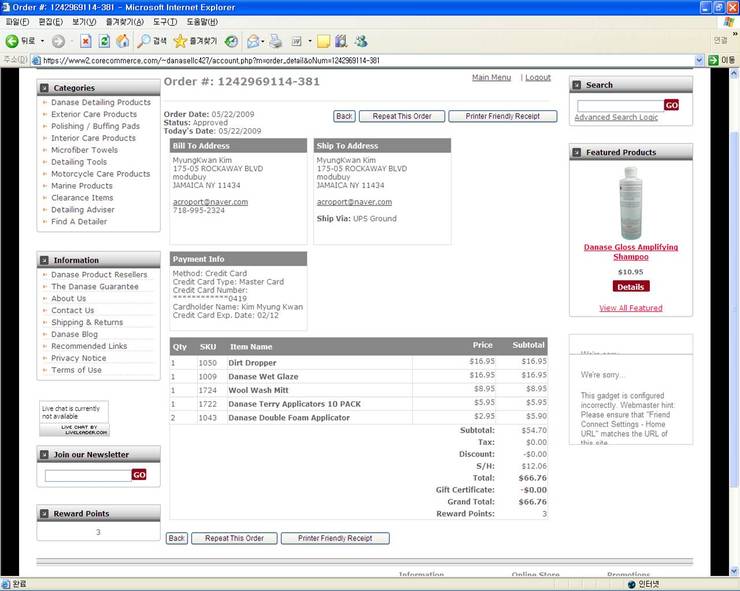
Task: Select the Danase Wet Glaze item name
Action: click(x=263, y=376)
